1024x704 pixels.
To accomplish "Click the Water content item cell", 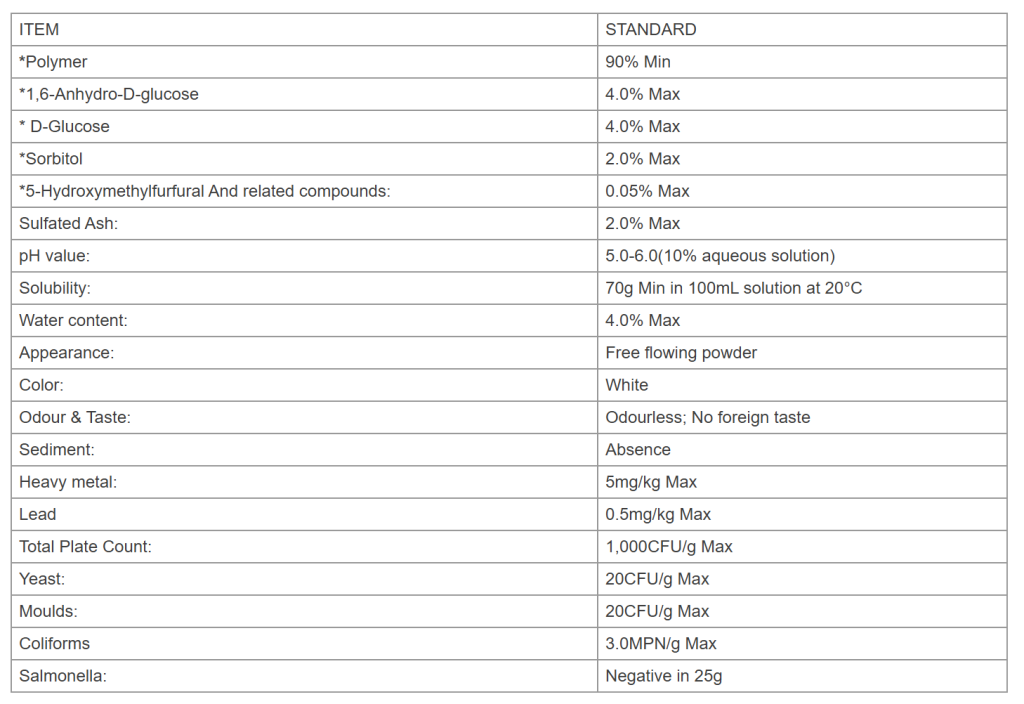I will pyautogui.click(x=304, y=321).
